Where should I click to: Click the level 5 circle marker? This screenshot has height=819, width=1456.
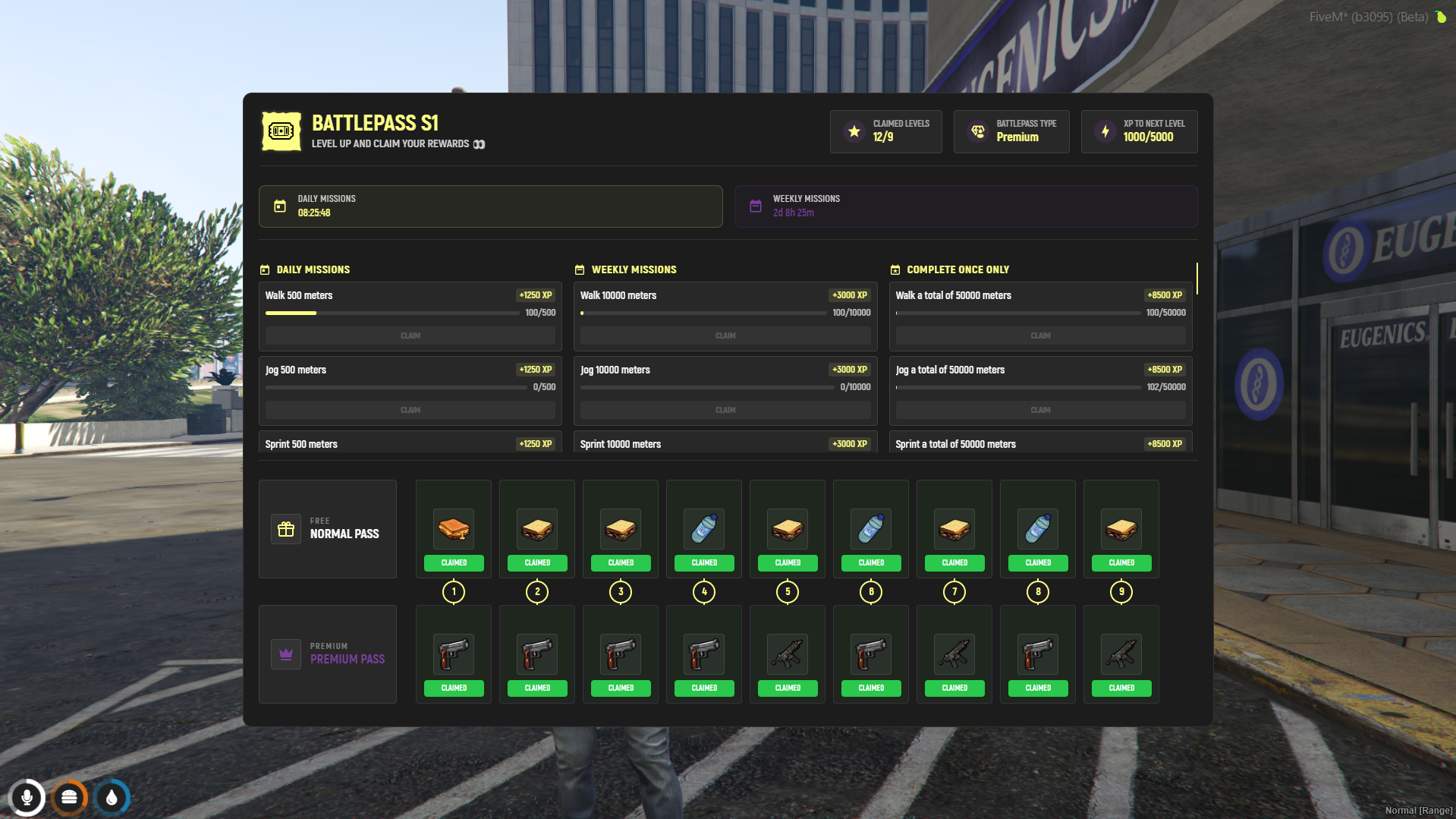[x=788, y=592]
